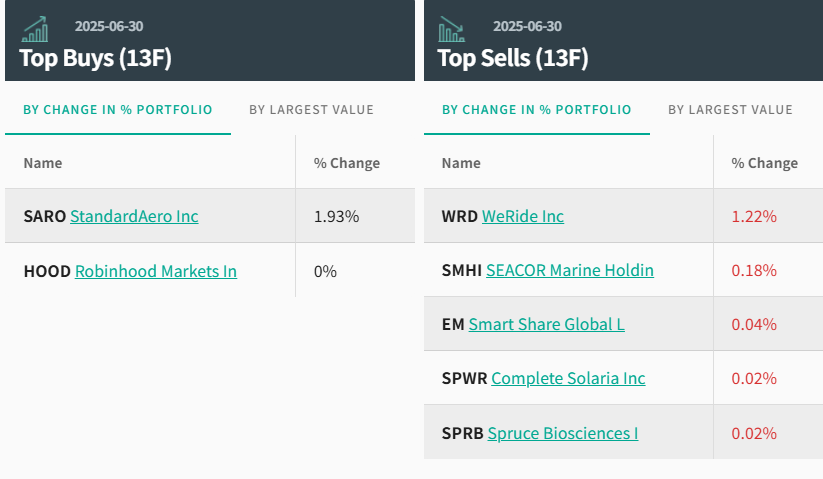Image resolution: width=823 pixels, height=479 pixels.
Task: Open the Smart Share Global link
Action: pyautogui.click(x=547, y=324)
